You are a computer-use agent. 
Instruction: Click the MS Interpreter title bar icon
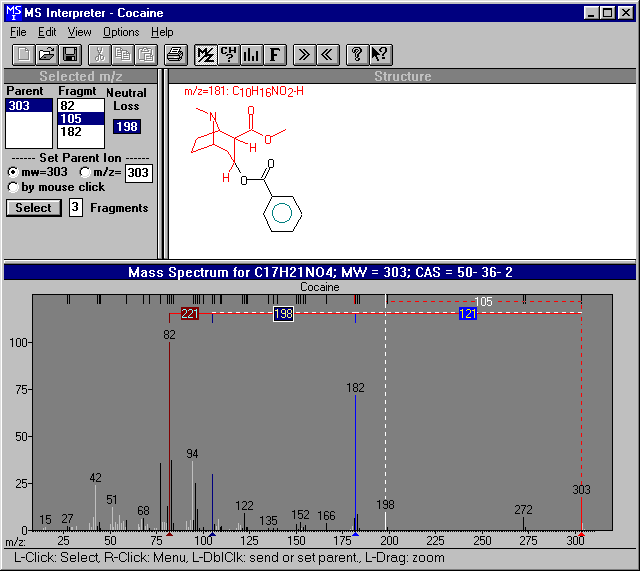13,13
